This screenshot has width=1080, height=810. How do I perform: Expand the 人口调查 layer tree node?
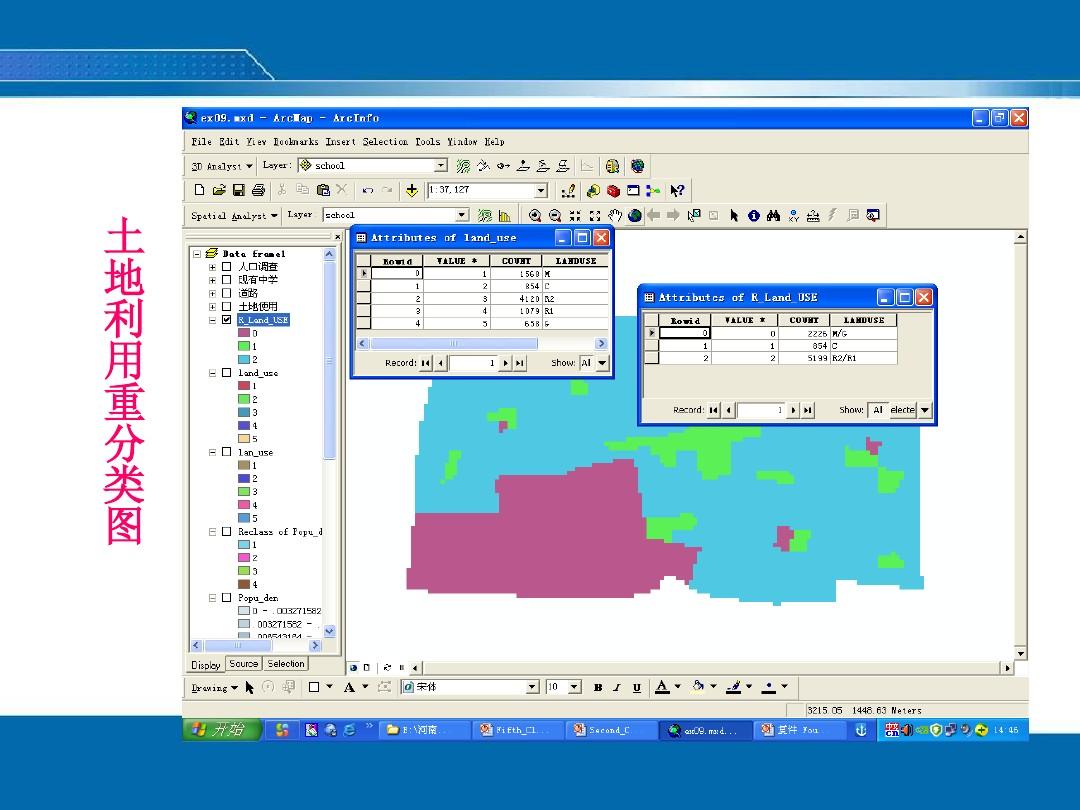(x=212, y=267)
